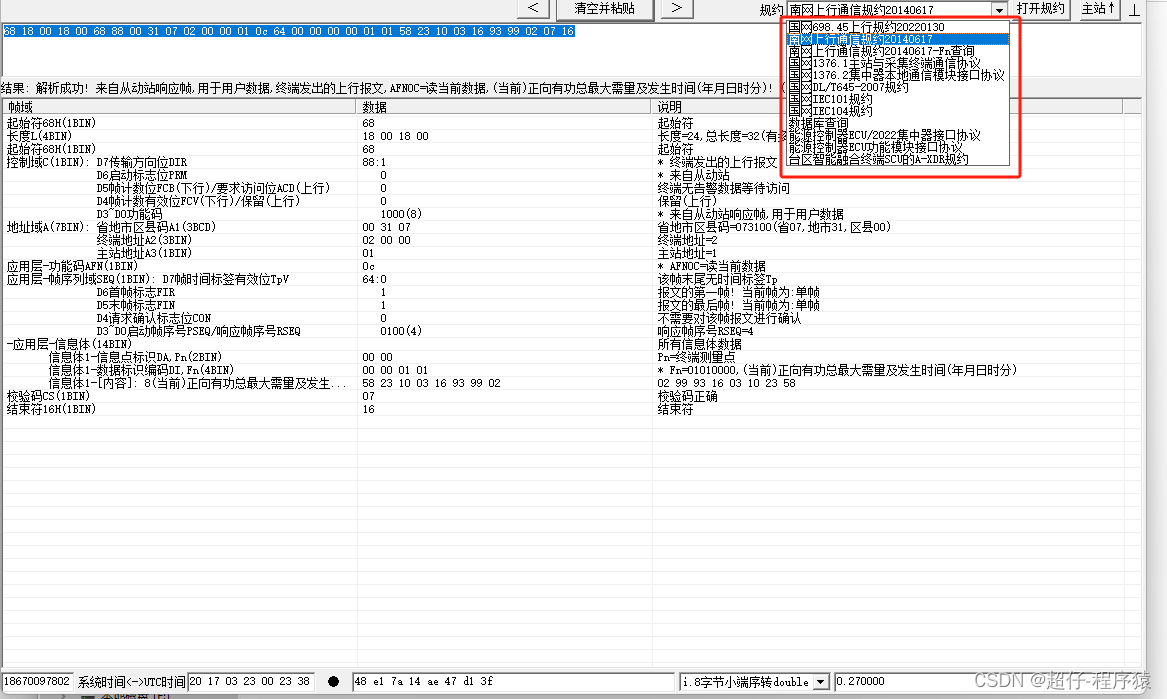Select the D3~D0启动帧序号PSEQ row
The image size is (1167, 699).
[572, 331]
